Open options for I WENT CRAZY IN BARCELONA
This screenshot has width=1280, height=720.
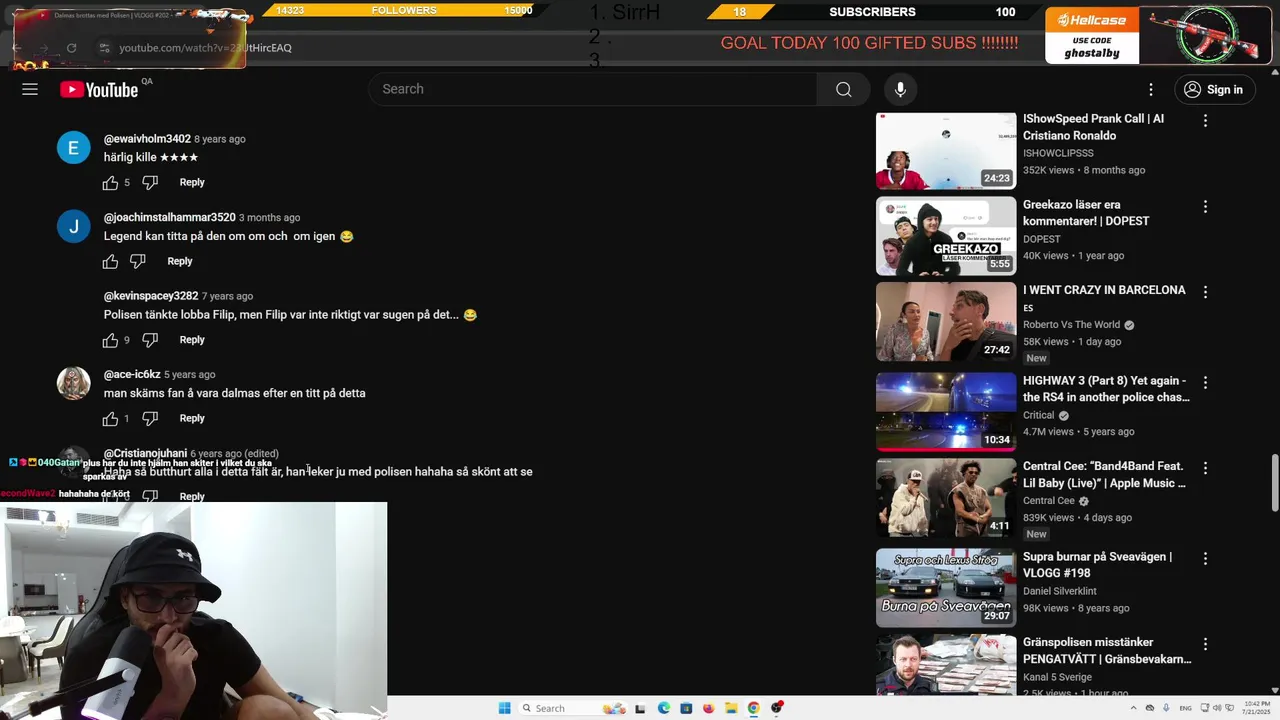[x=1205, y=292]
